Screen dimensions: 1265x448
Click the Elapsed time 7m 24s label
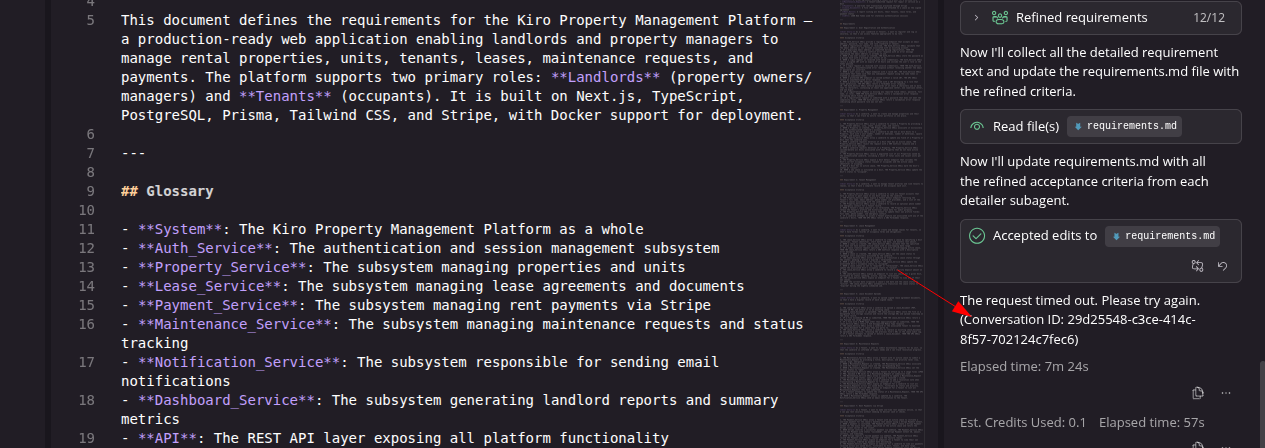[1024, 366]
